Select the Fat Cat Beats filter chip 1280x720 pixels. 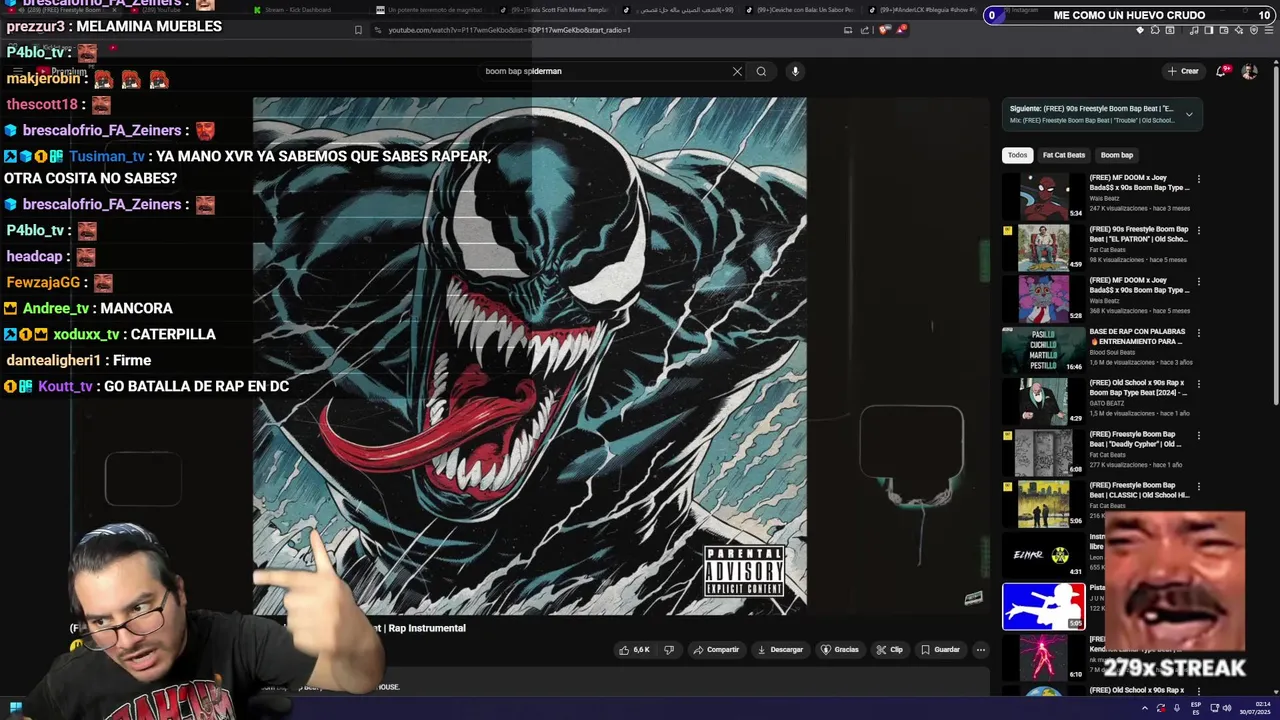[1063, 155]
